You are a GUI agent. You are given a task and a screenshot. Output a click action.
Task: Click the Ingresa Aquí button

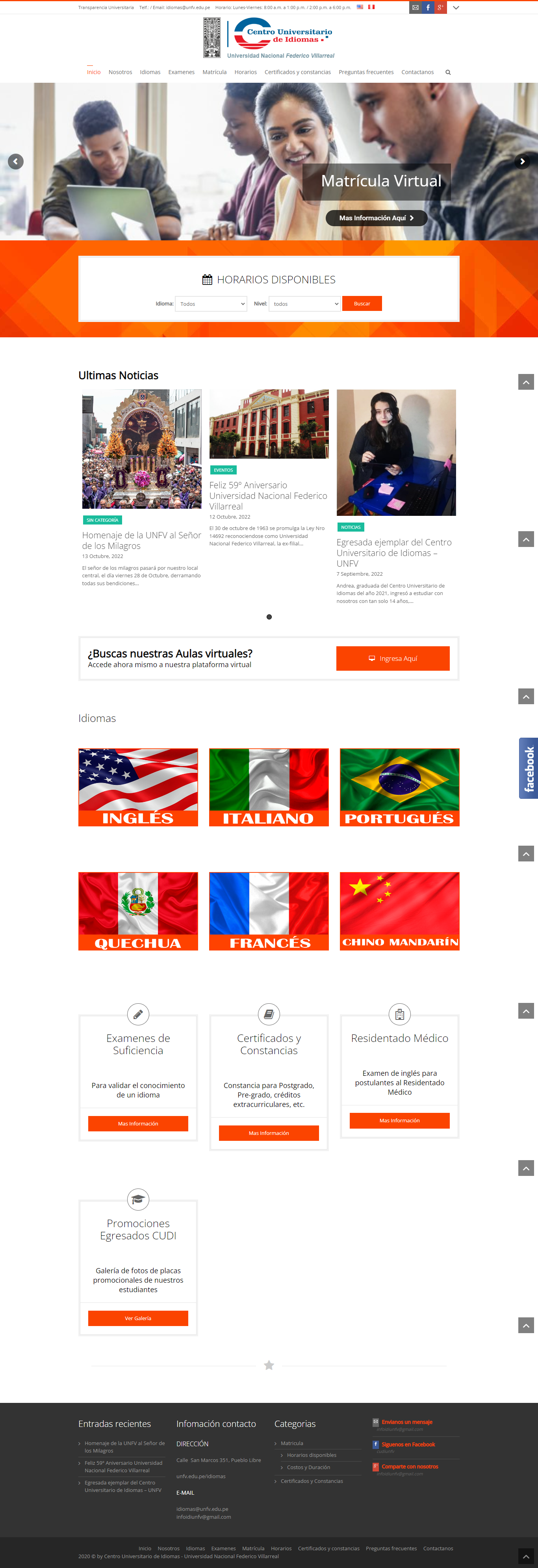point(393,658)
